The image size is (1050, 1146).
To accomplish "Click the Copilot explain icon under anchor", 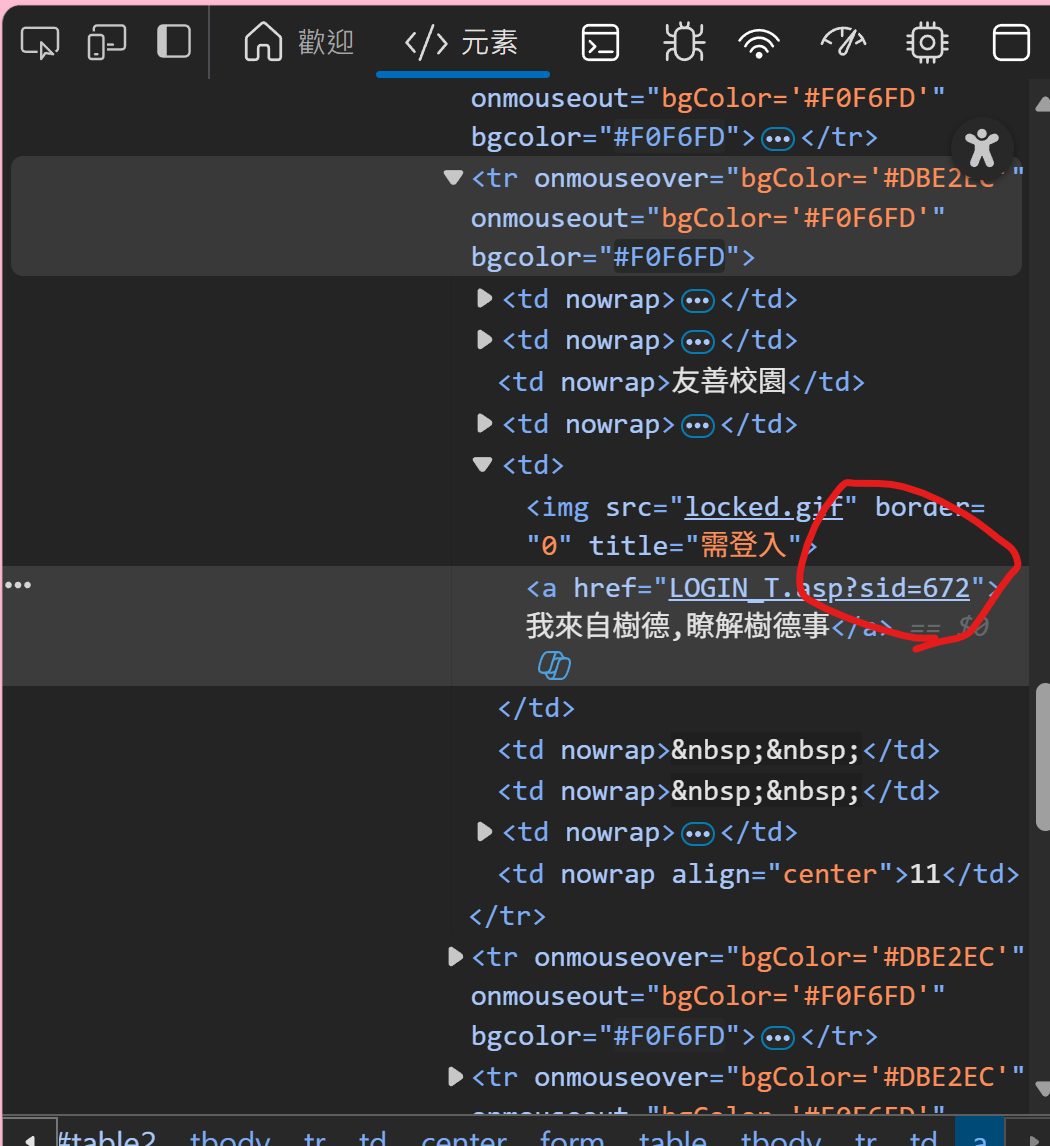I will [x=554, y=666].
